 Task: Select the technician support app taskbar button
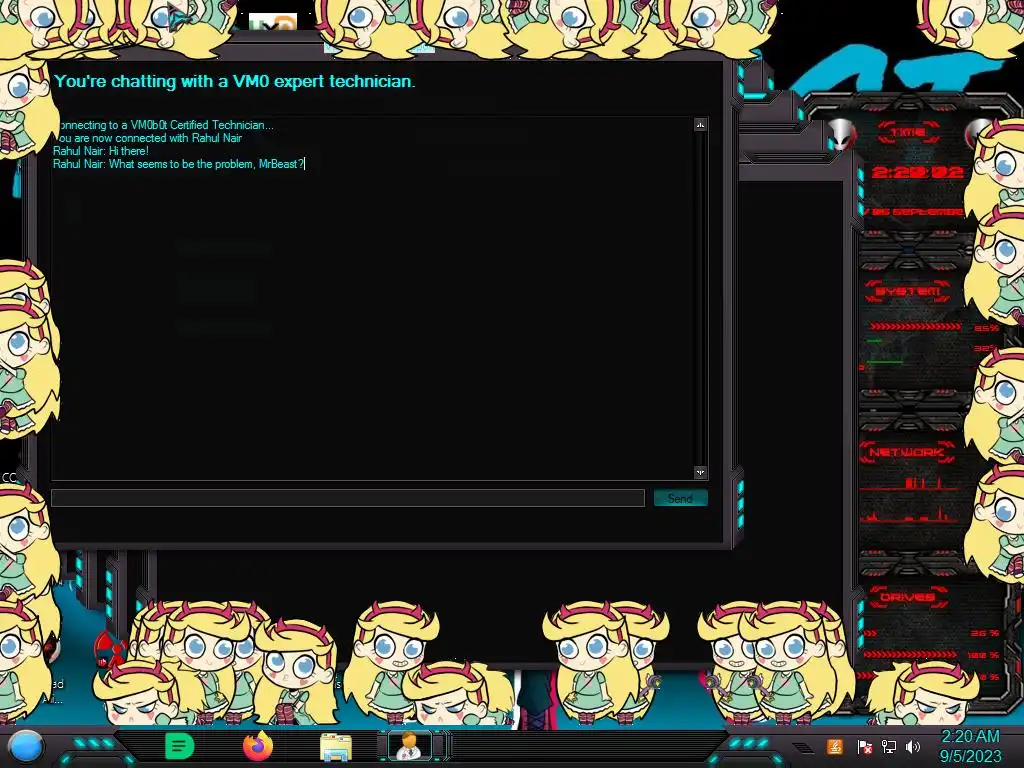click(411, 746)
